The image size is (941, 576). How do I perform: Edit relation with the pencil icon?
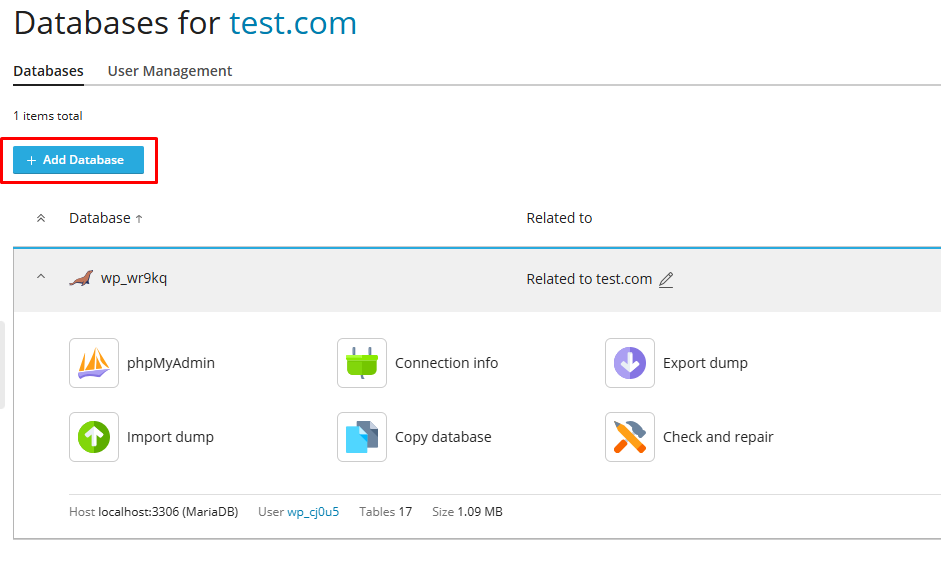point(666,280)
